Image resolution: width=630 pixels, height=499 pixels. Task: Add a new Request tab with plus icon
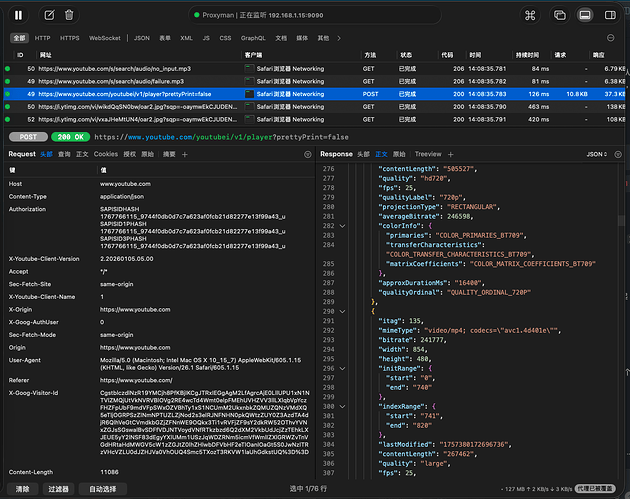[x=184, y=154]
